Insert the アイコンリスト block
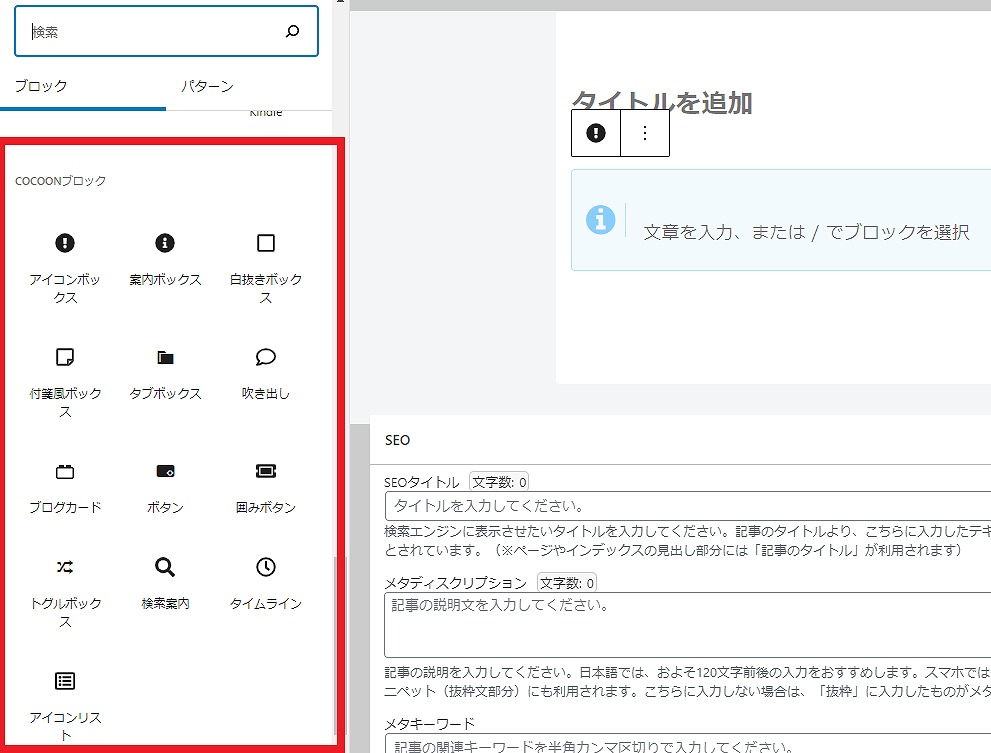This screenshot has height=753, width=991. [x=65, y=706]
